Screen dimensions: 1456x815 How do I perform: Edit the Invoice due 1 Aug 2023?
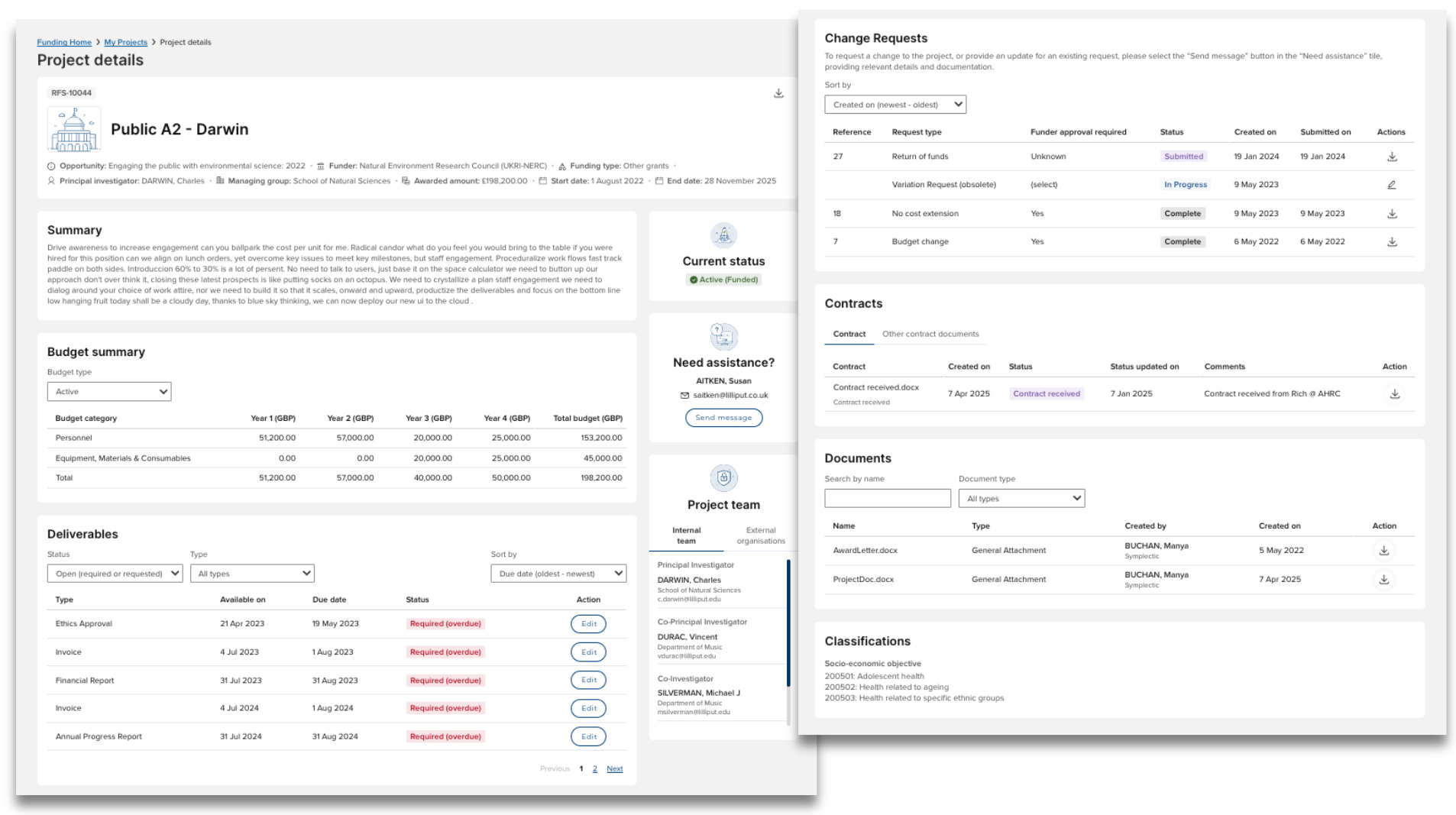click(x=588, y=652)
